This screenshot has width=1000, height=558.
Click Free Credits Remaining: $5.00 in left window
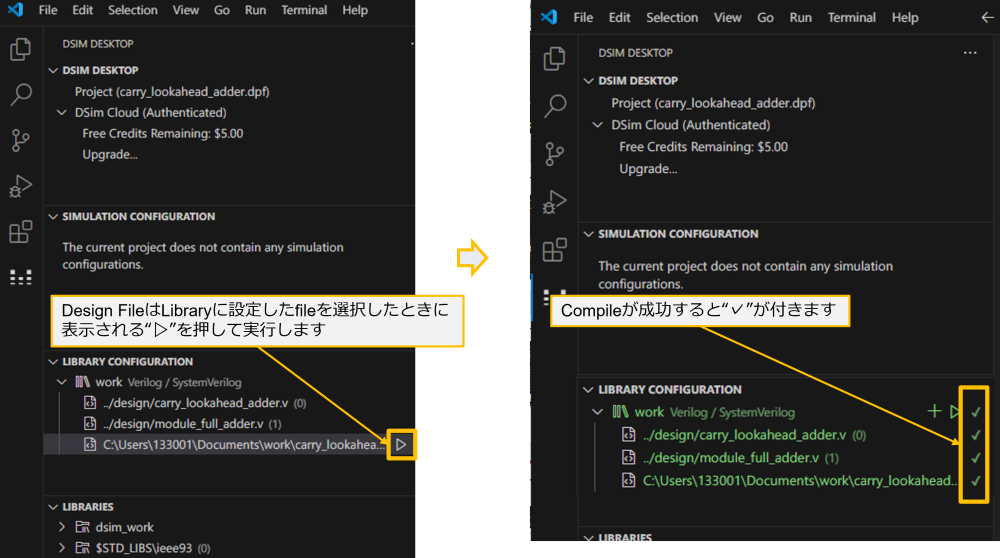163,133
